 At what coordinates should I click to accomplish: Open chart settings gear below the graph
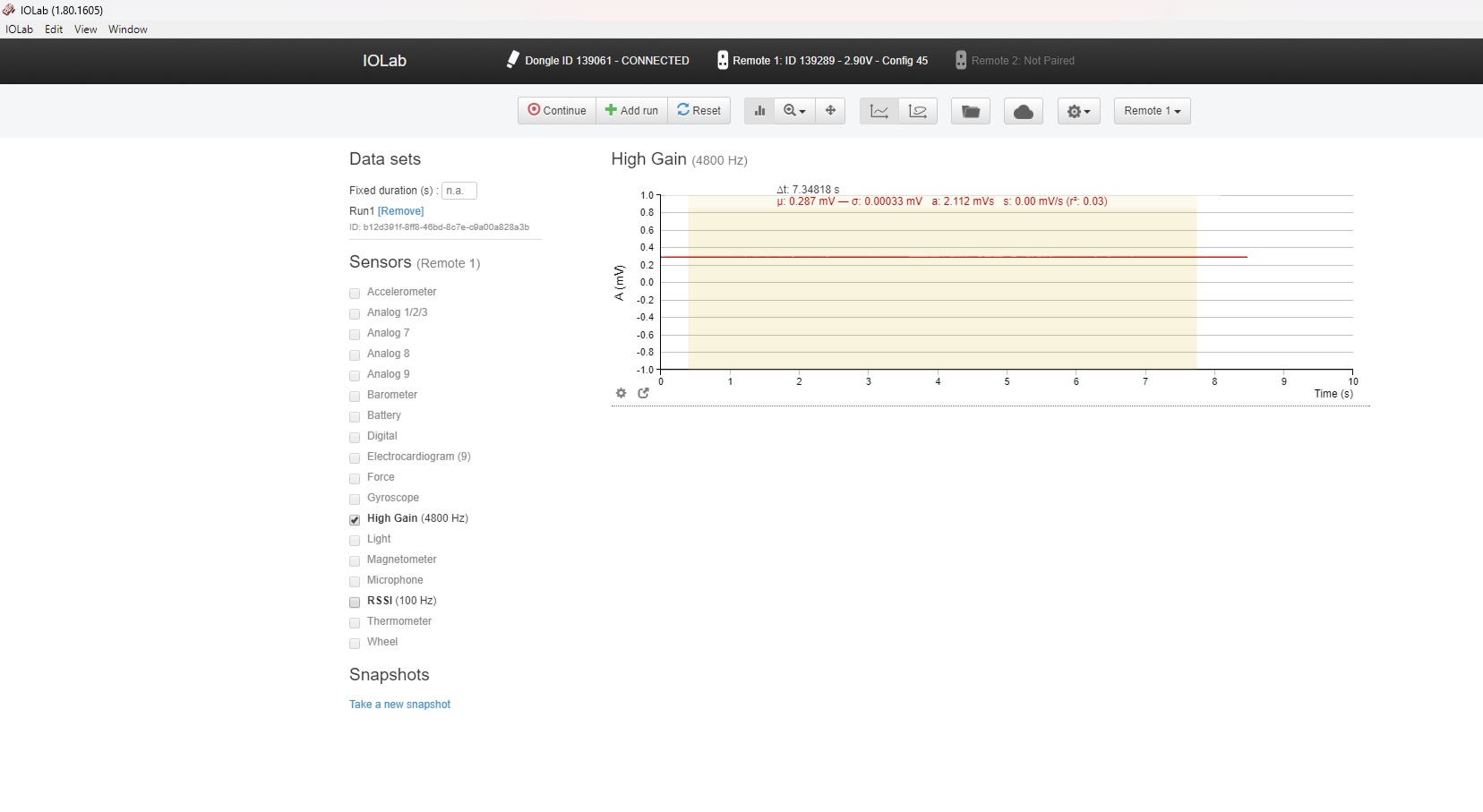tap(621, 393)
